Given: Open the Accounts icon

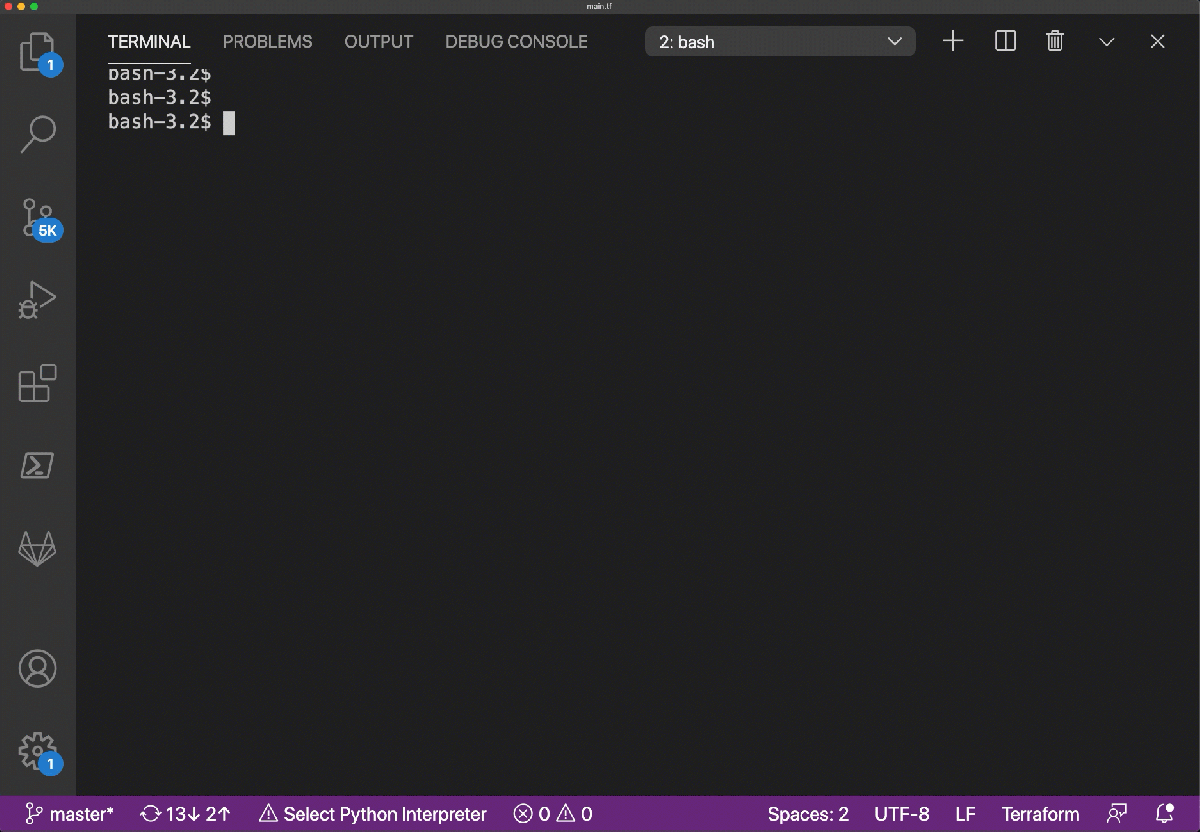Looking at the screenshot, I should coord(38,668).
